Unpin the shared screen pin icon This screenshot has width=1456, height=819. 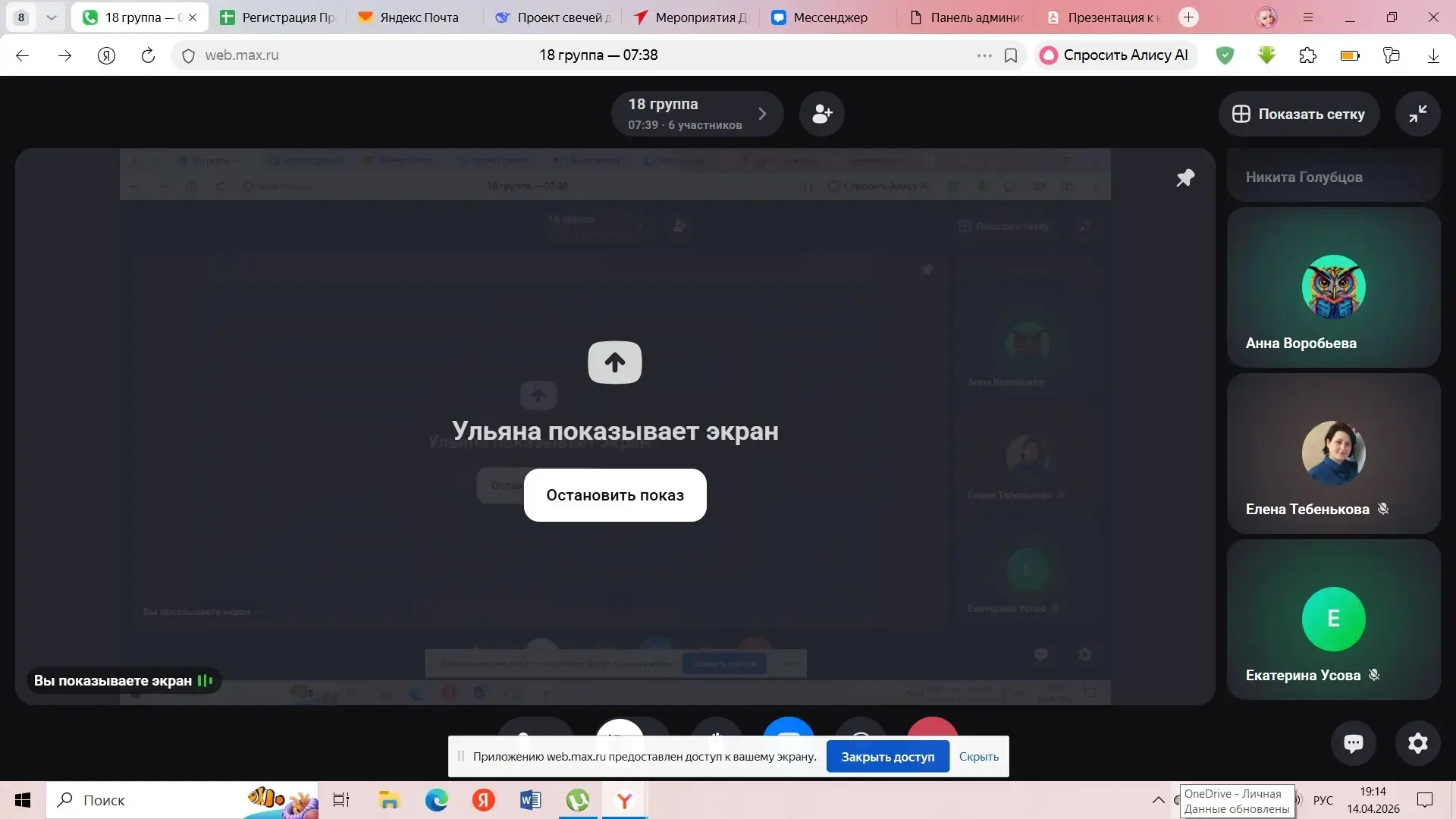point(1185,177)
